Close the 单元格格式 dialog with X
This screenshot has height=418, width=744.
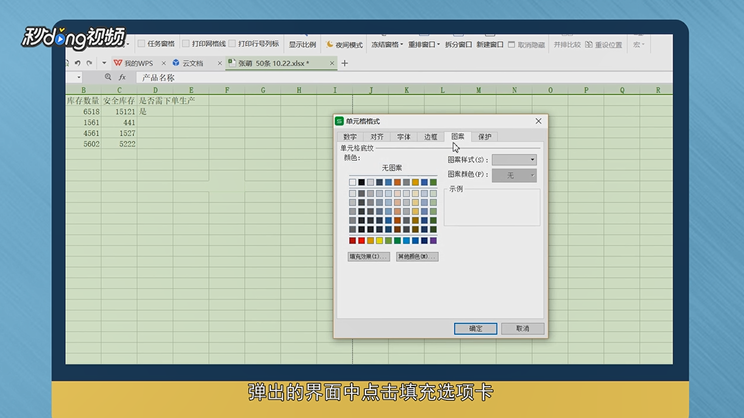tap(538, 121)
